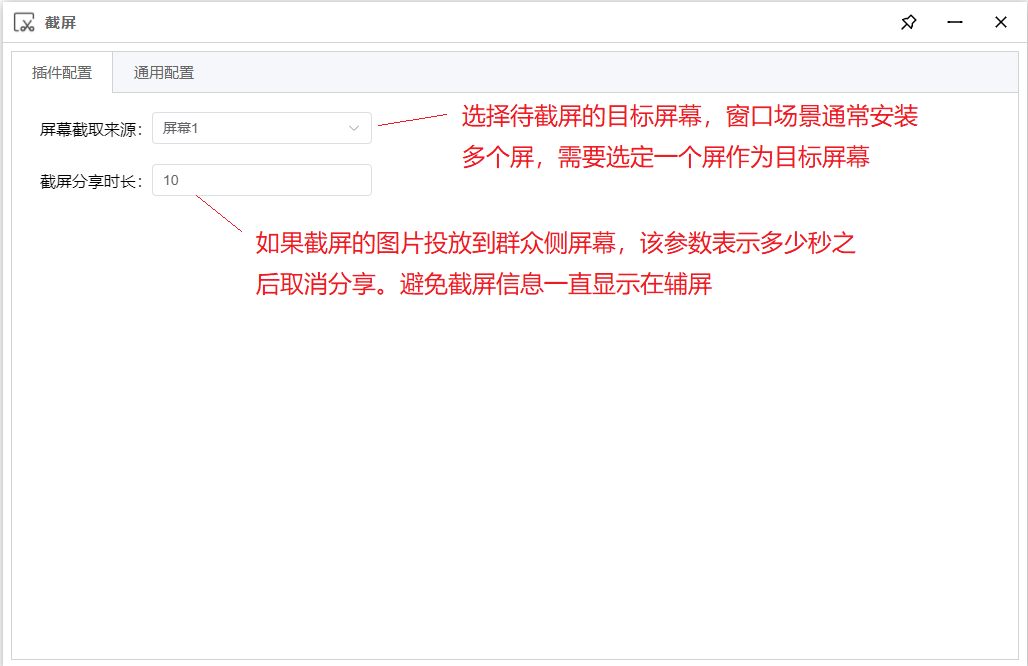Click empty tab strip right of 通用配置
Image resolution: width=1028 pixels, height=666 pixels.
pyautogui.click(x=600, y=73)
